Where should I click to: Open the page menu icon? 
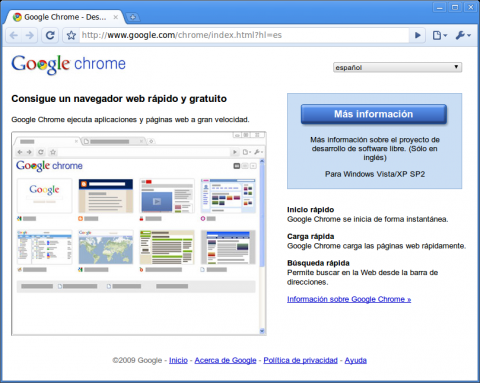point(439,35)
